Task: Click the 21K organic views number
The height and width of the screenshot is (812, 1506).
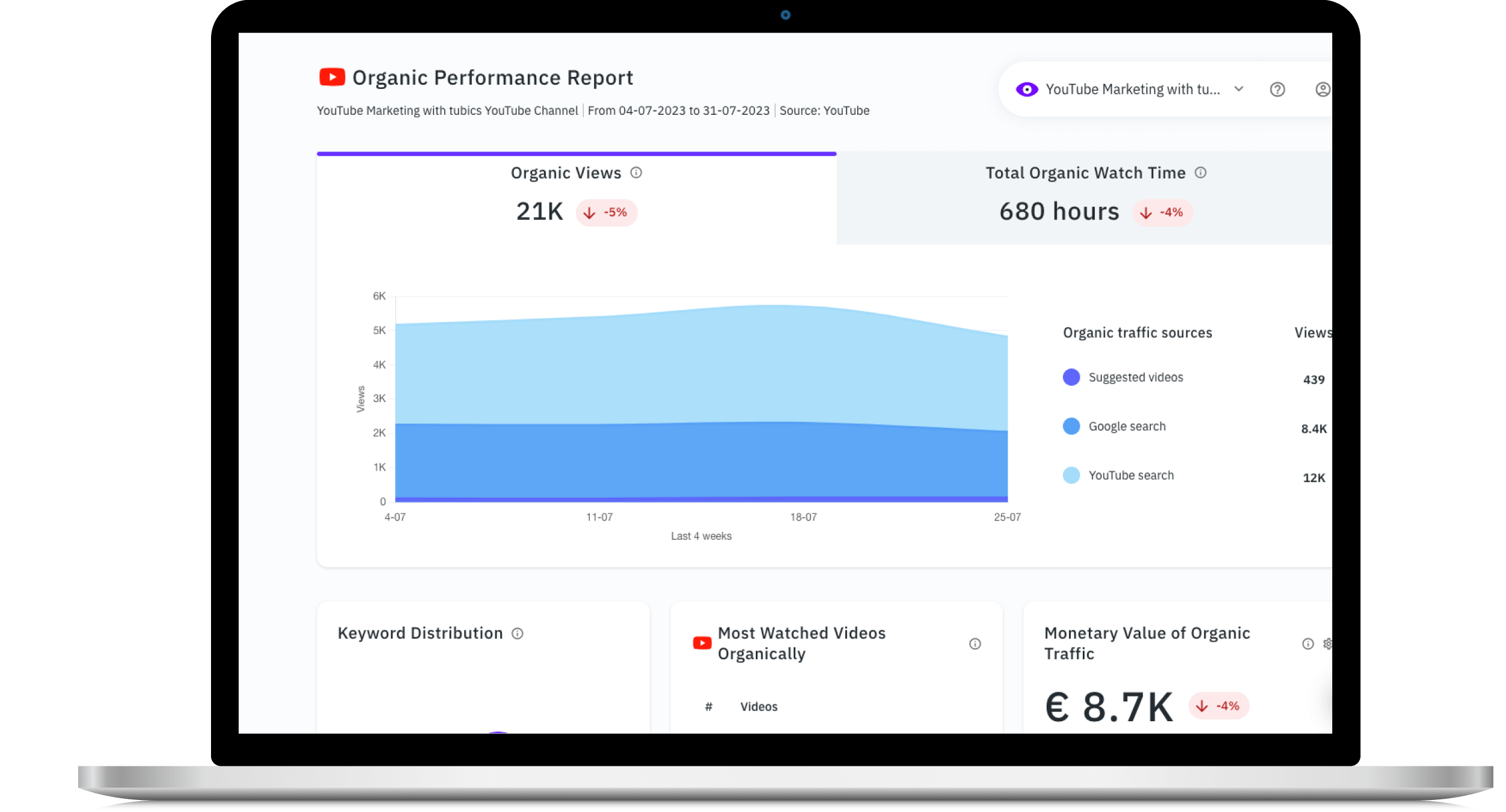Action: (x=539, y=212)
